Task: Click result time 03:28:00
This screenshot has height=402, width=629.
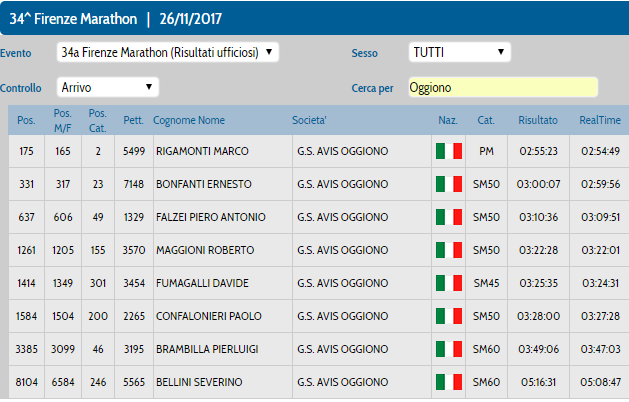Action: (x=538, y=316)
